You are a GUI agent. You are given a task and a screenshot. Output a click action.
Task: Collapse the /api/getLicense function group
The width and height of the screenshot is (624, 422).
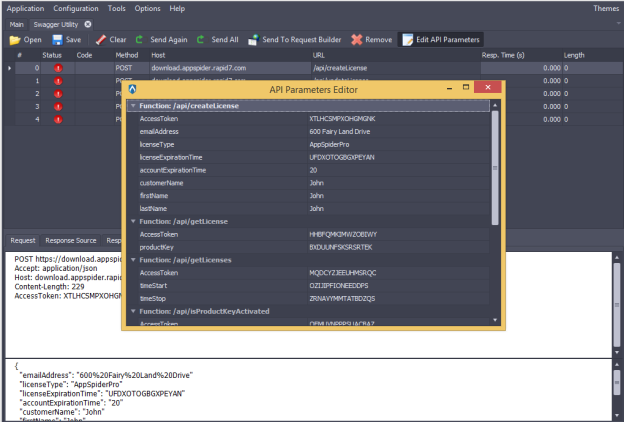(x=134, y=221)
